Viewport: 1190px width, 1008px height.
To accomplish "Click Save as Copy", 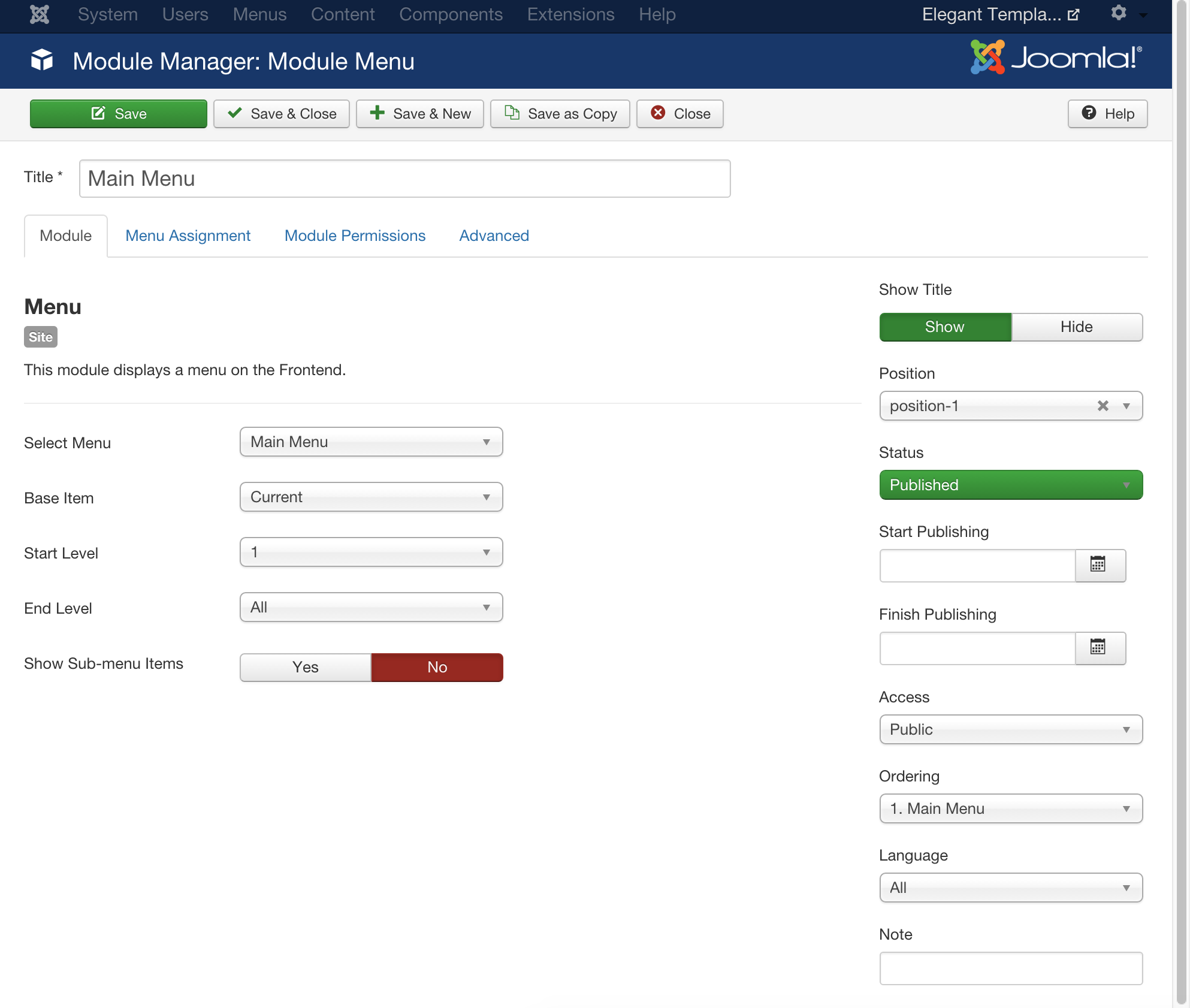I will pos(560,114).
